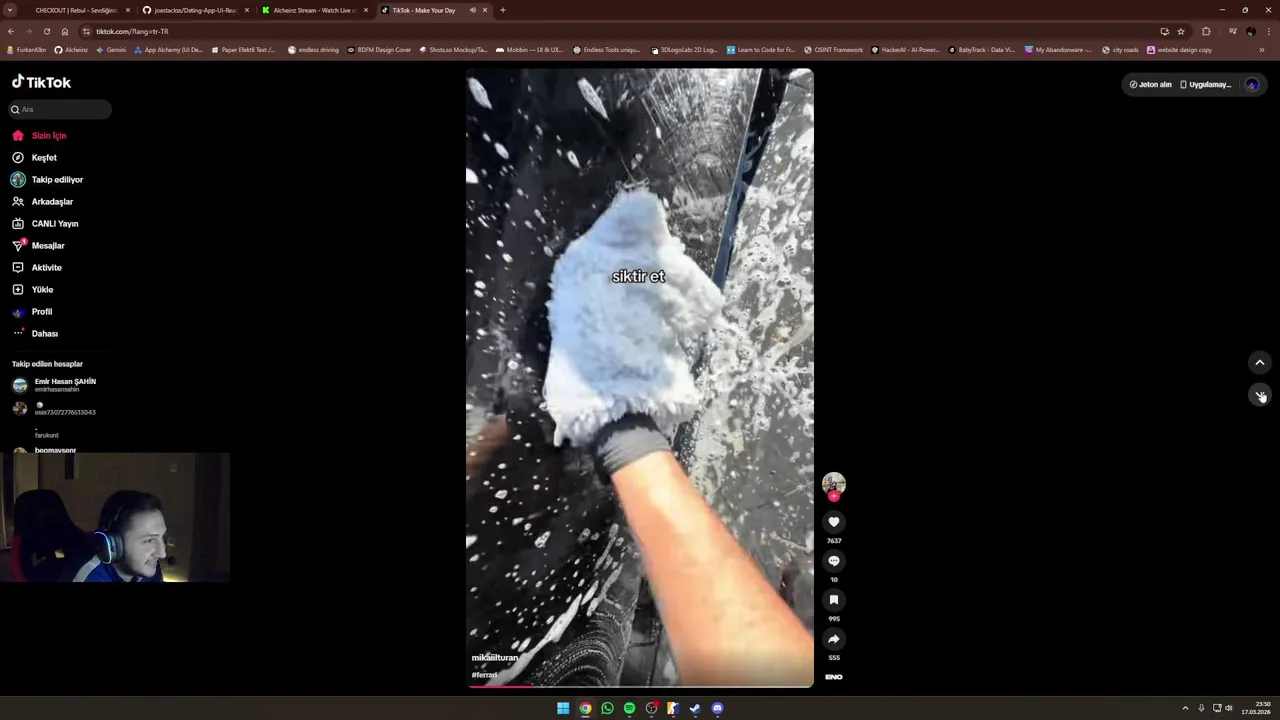Open Windows Start menu
Viewport: 1280px width, 720px height.
point(563,708)
